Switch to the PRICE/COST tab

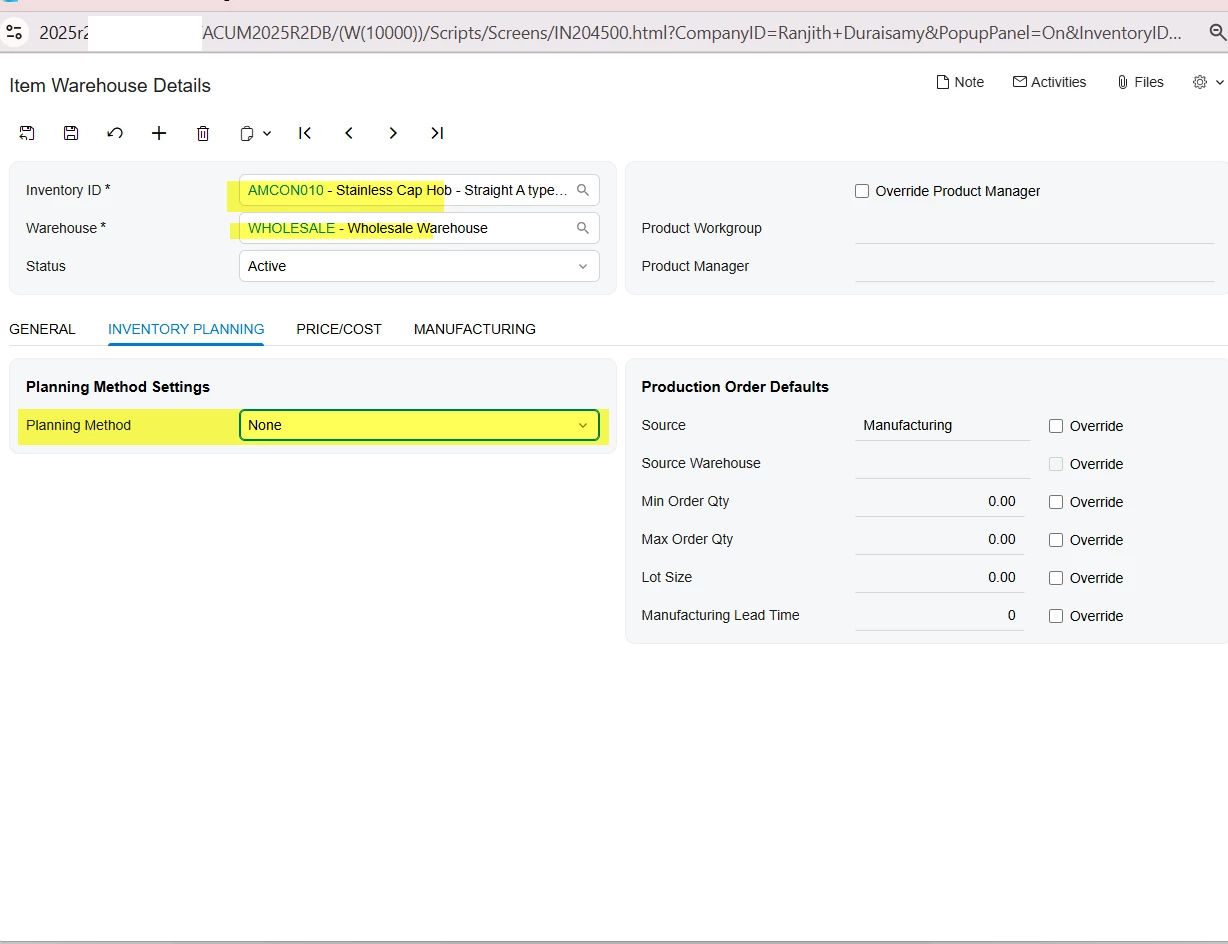[339, 329]
